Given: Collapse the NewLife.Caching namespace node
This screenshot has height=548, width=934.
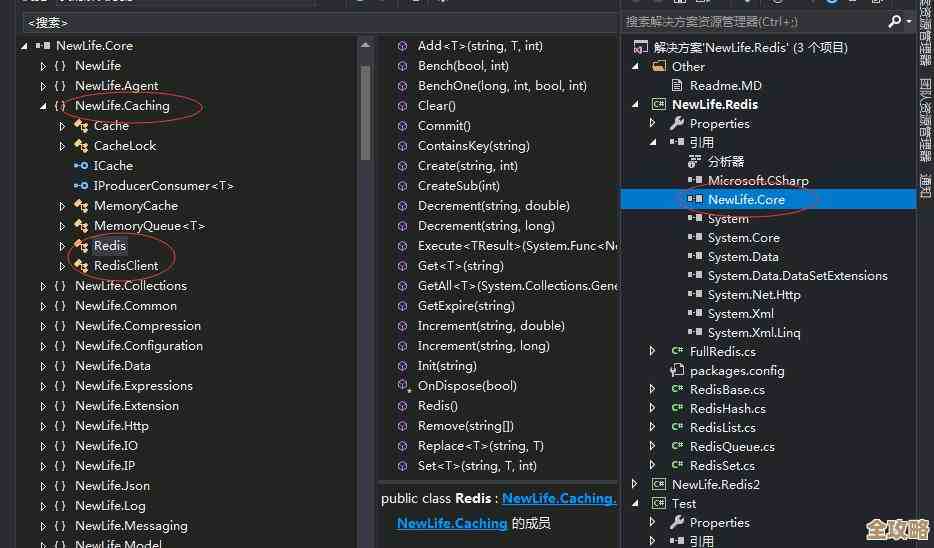Looking at the screenshot, I should point(43,106).
